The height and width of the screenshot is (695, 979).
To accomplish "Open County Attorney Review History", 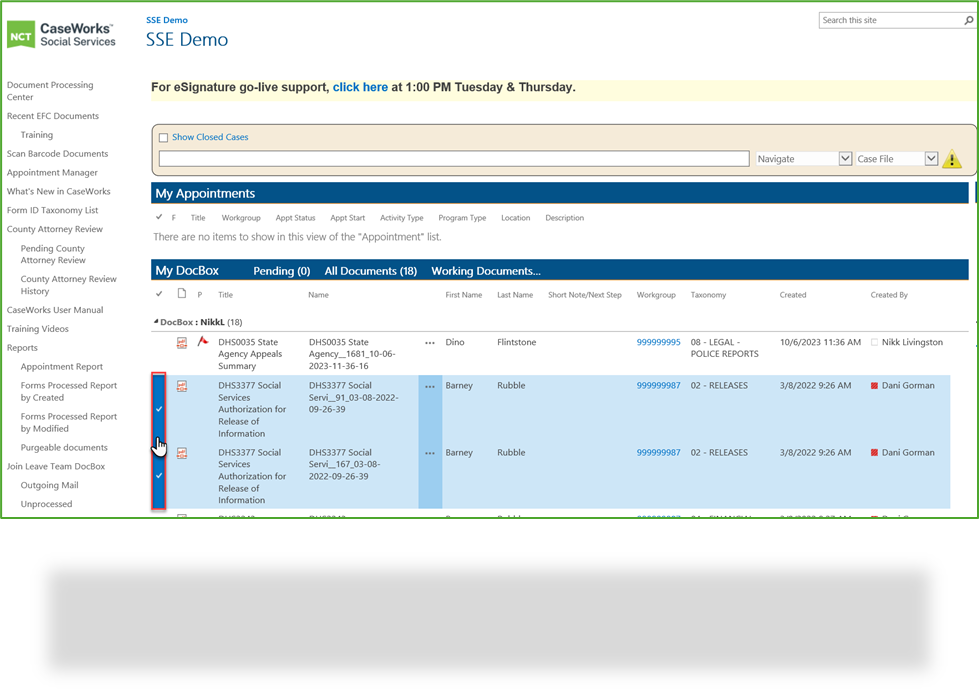I will 69,285.
